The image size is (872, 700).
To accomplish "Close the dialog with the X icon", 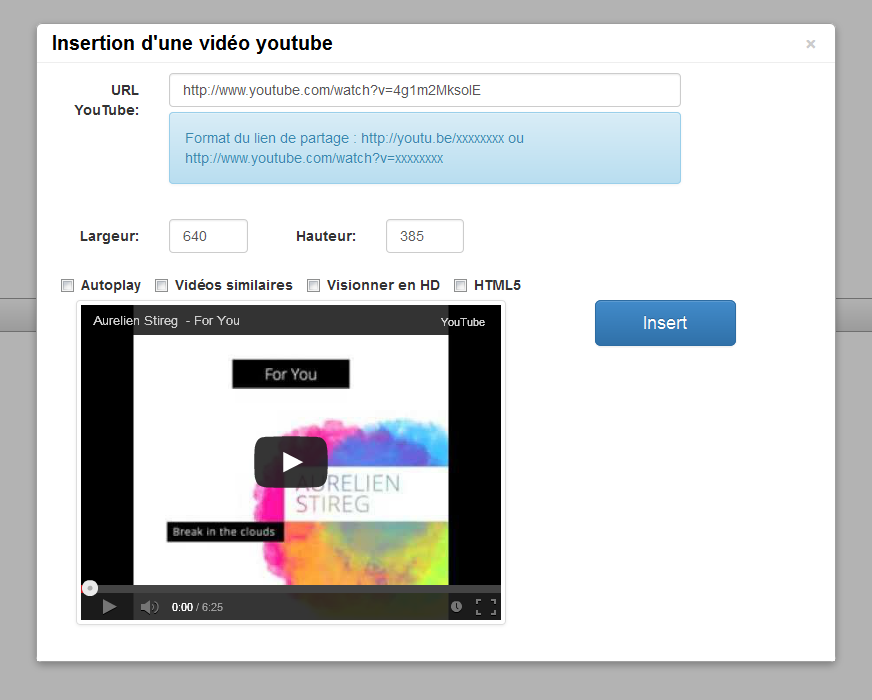I will [x=811, y=44].
